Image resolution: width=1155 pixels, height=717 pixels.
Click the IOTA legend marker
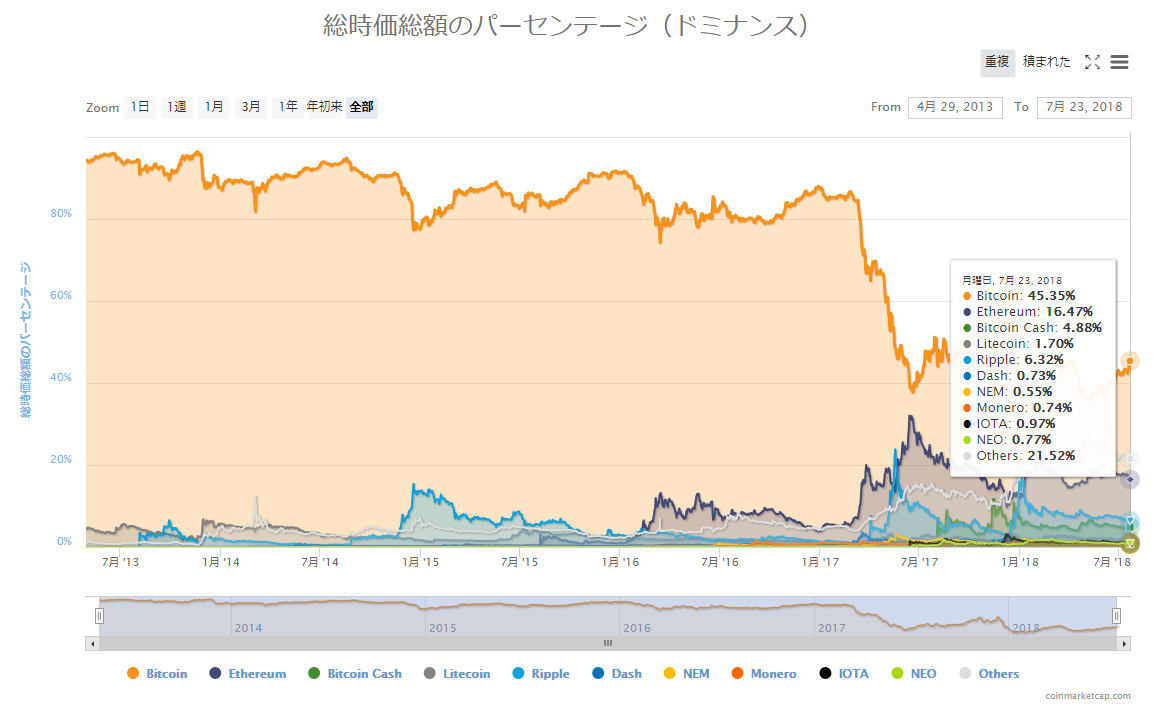tap(825, 674)
